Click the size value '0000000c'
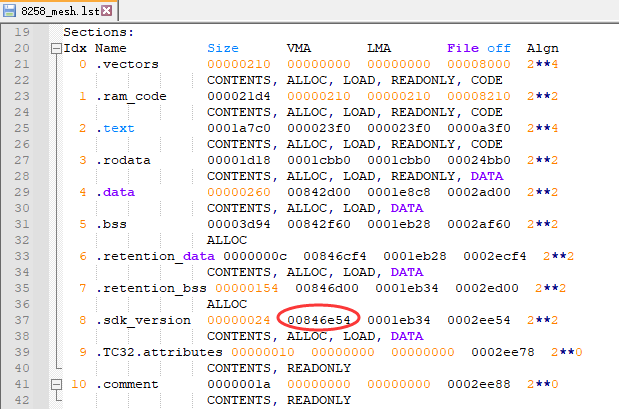Image resolution: width=619 pixels, height=409 pixels. 255,256
